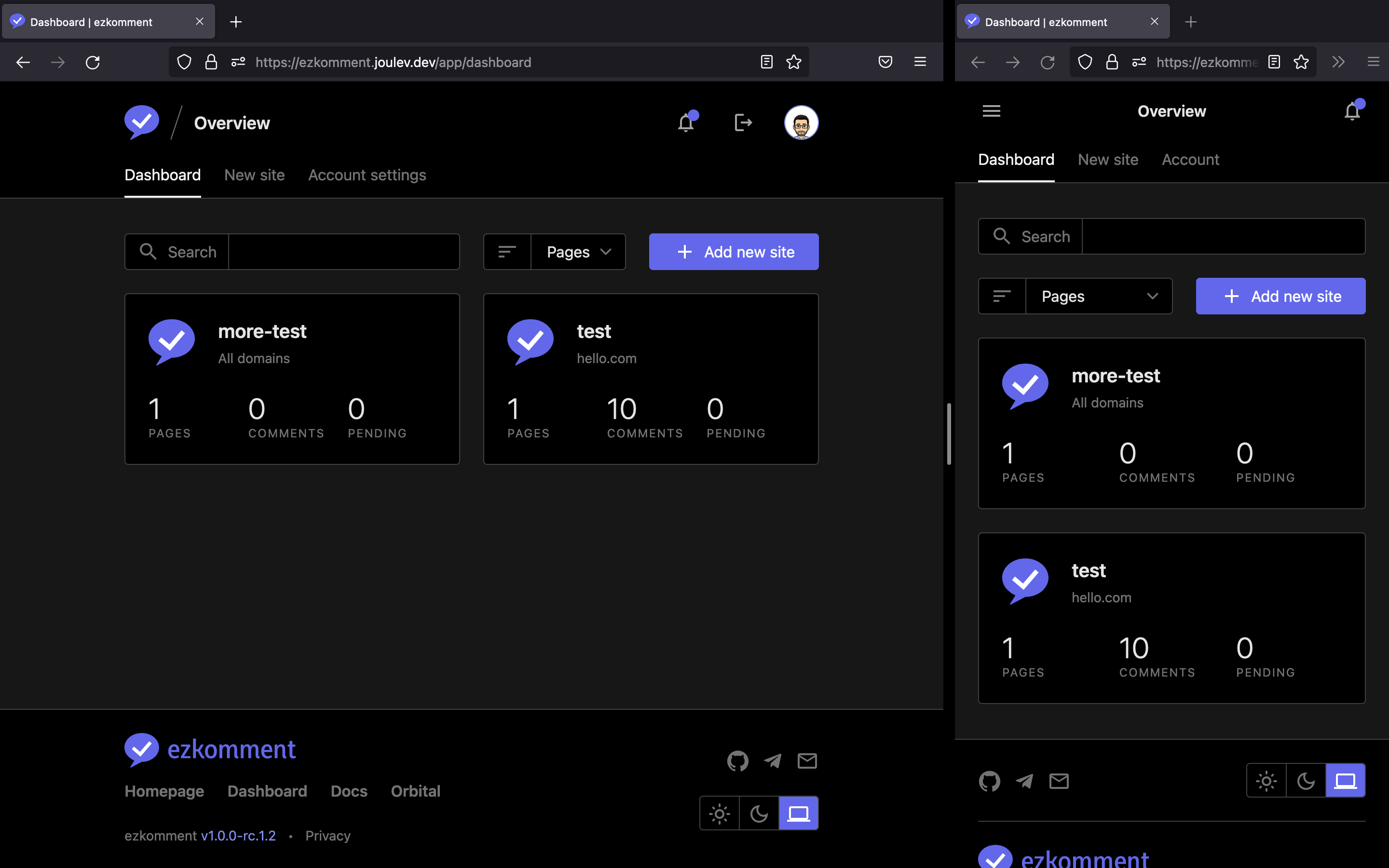Viewport: 1389px width, 868px height.
Task: Click the filter/sort icon left of Pages dropdown
Action: (x=507, y=251)
